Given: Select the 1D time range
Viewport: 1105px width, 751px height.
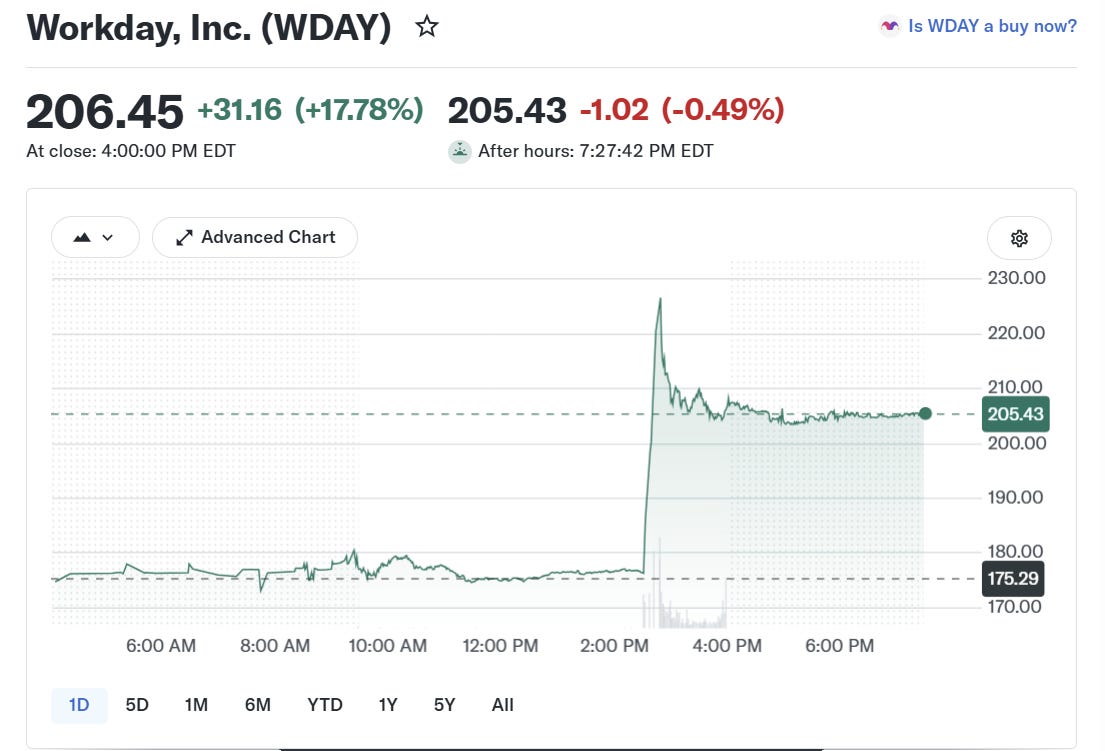Looking at the screenshot, I should pos(79,705).
